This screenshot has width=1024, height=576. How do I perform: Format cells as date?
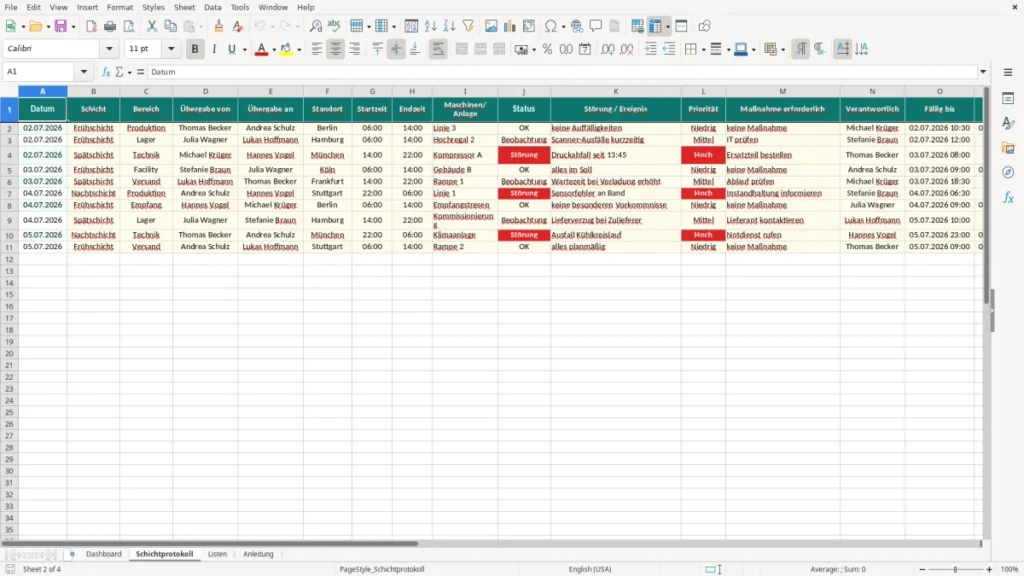(x=585, y=49)
